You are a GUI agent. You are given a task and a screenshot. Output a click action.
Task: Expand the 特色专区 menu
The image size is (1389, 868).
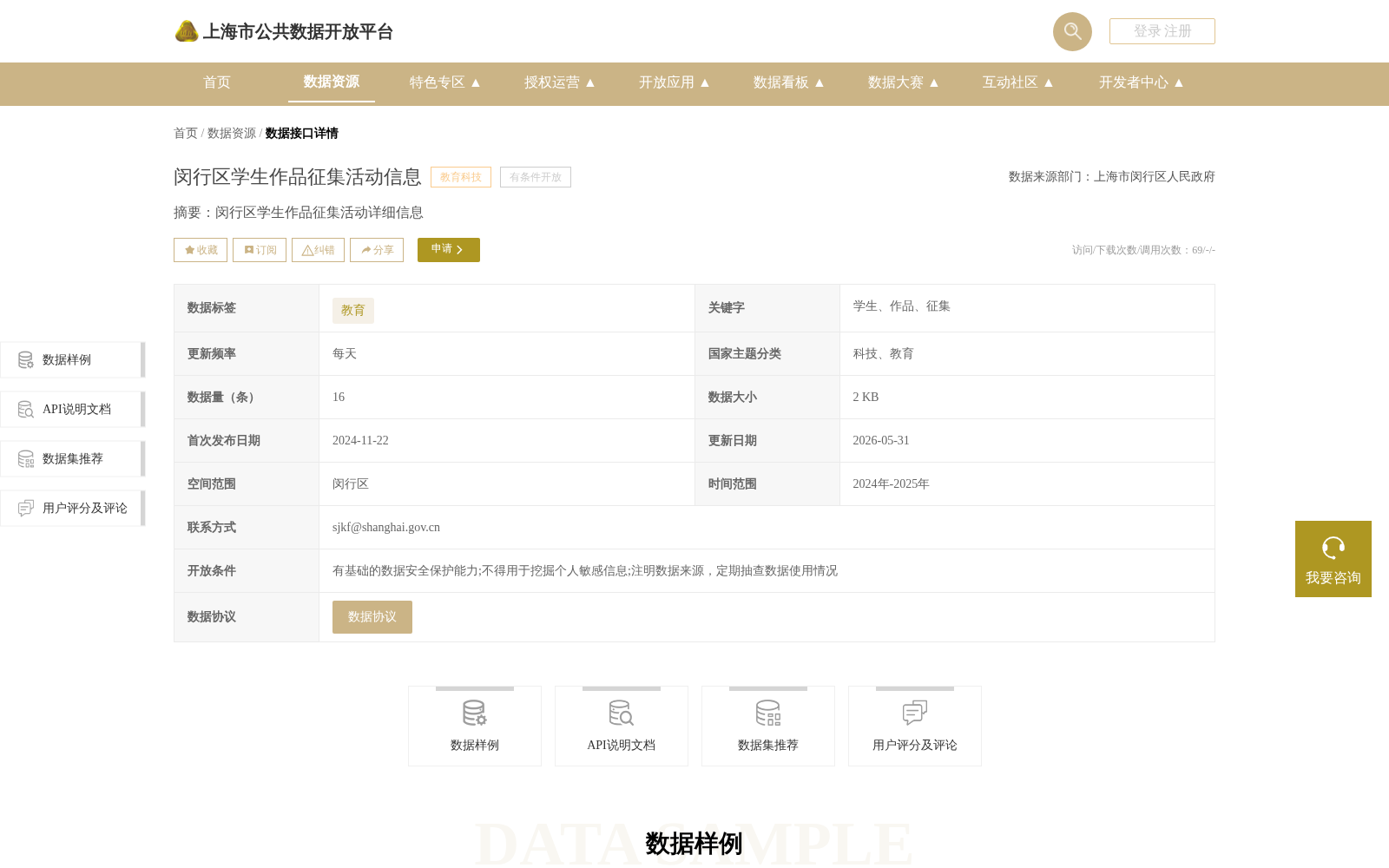coord(445,82)
